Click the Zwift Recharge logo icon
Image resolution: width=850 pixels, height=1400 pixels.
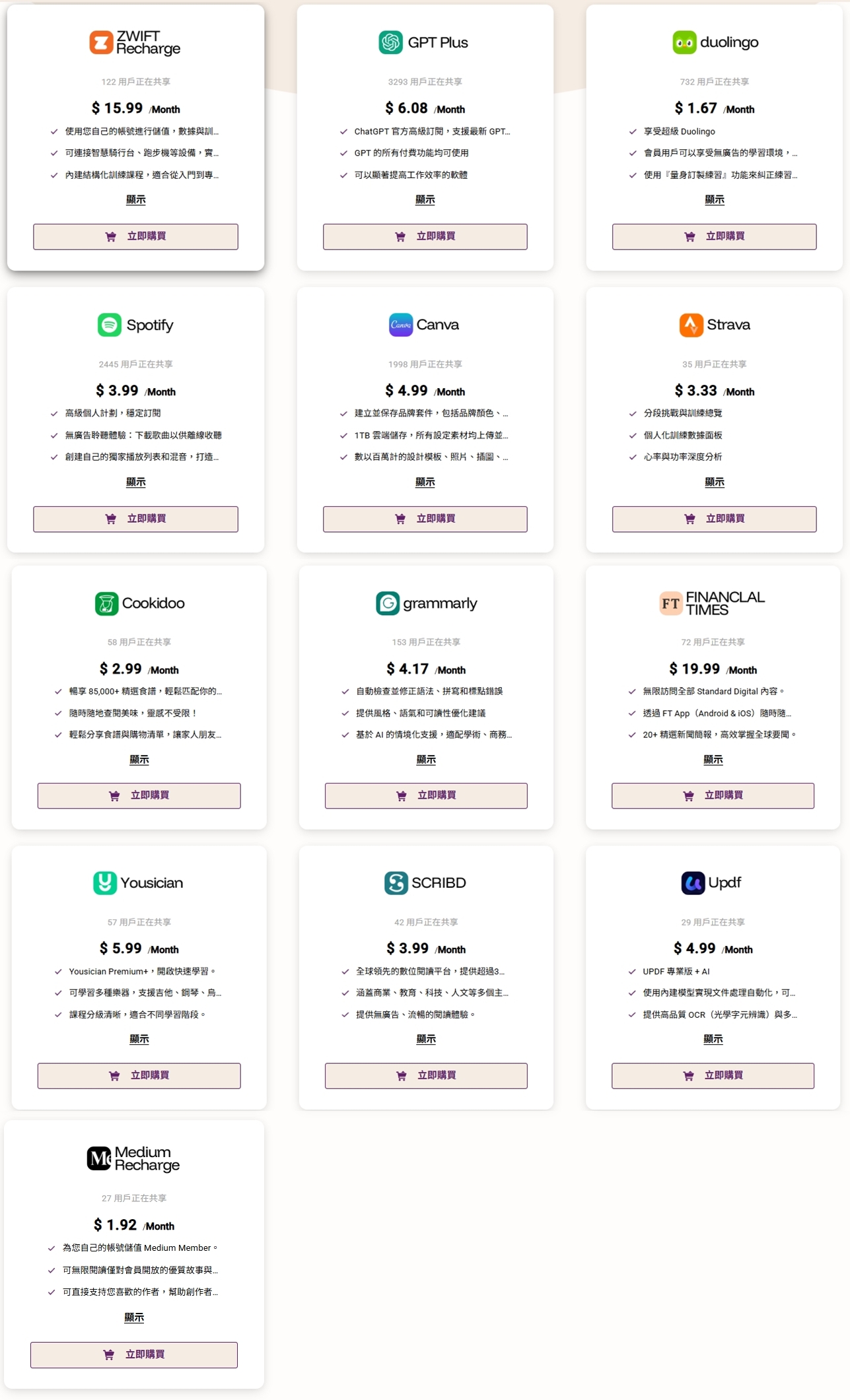(x=101, y=42)
